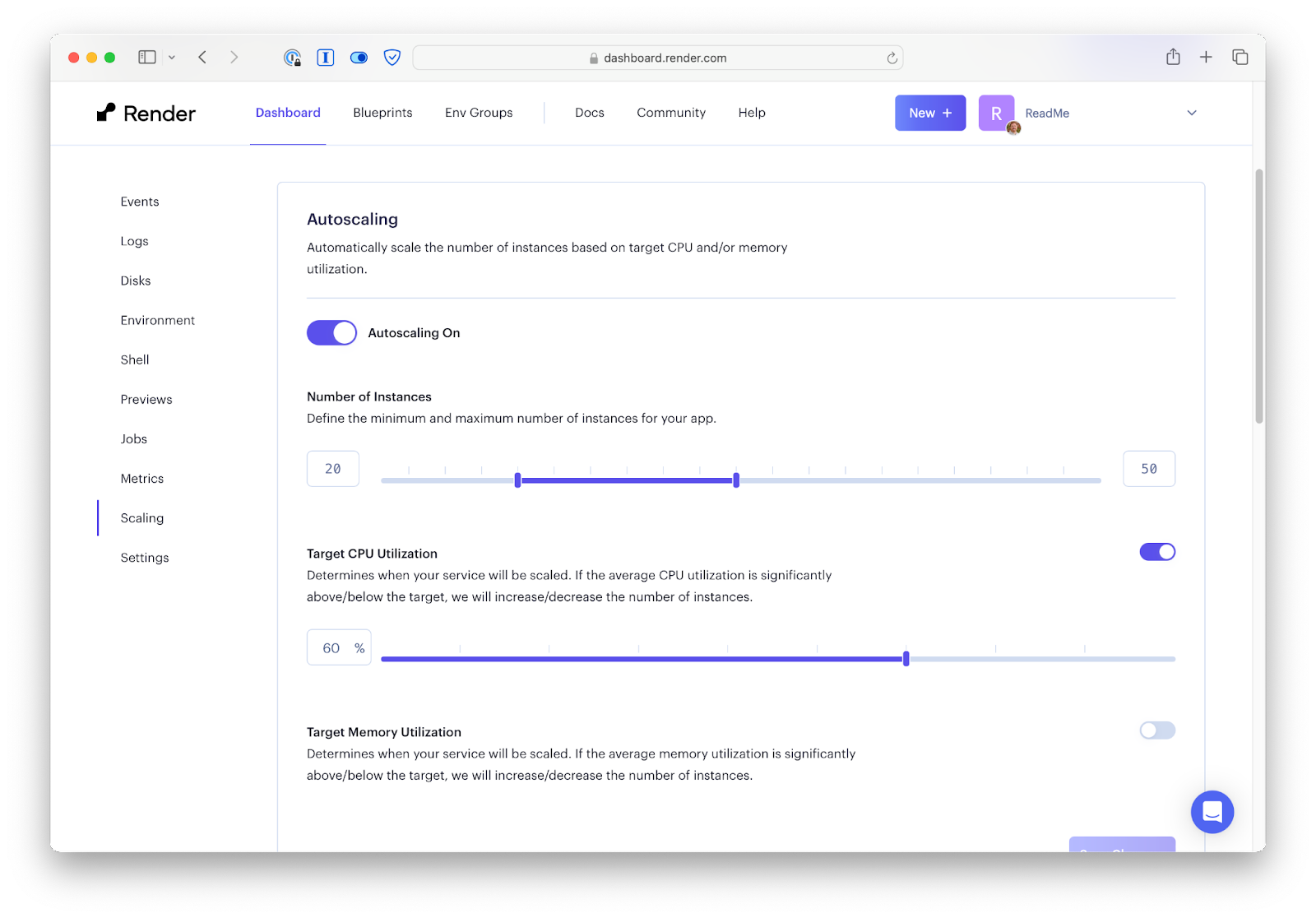Open the dark mode toggle extension icon
Viewport: 1316px width, 918px height.
(x=359, y=58)
